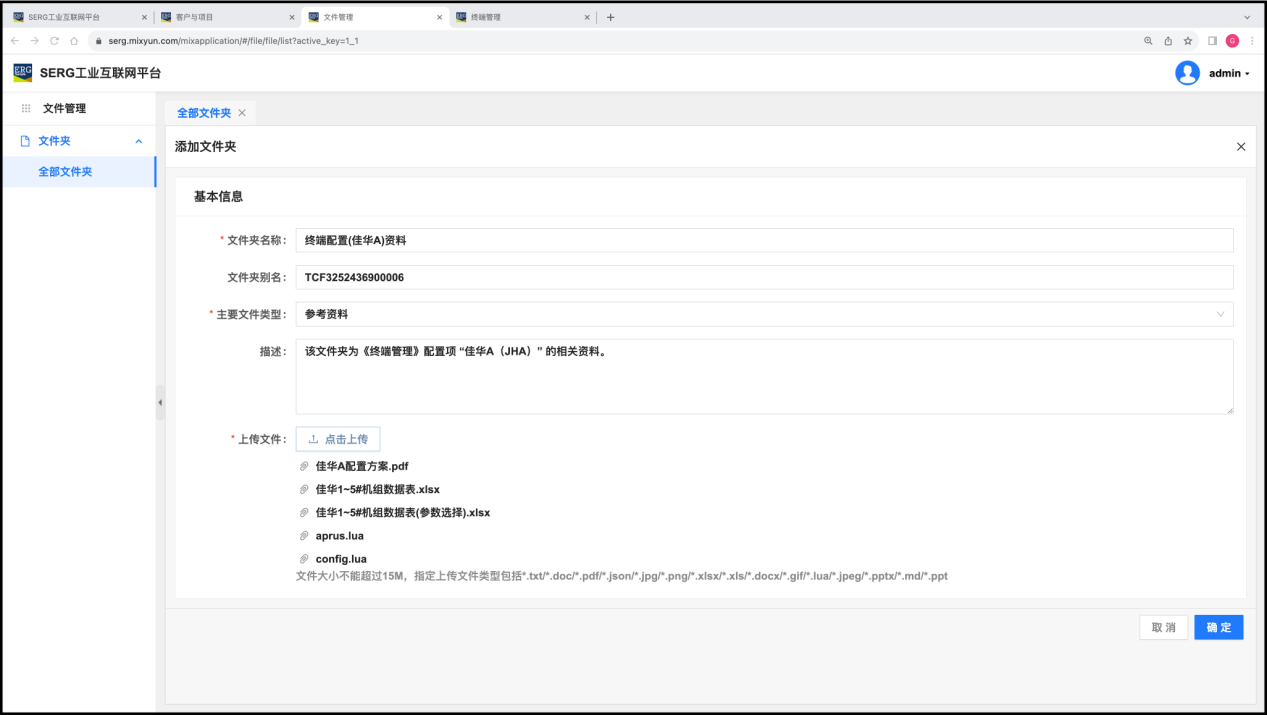Open the admin account dropdown
Image resolution: width=1267 pixels, height=715 pixels.
pos(1229,73)
